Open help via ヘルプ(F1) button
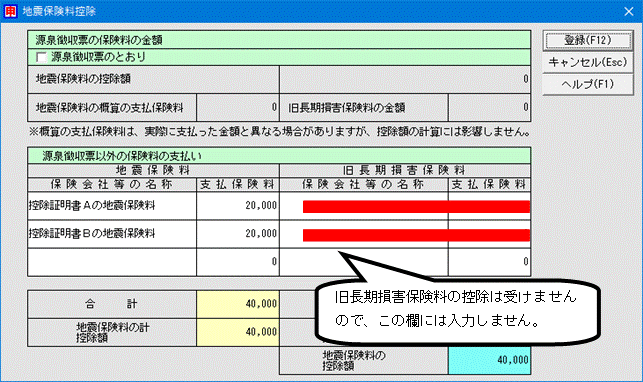 click(588, 84)
